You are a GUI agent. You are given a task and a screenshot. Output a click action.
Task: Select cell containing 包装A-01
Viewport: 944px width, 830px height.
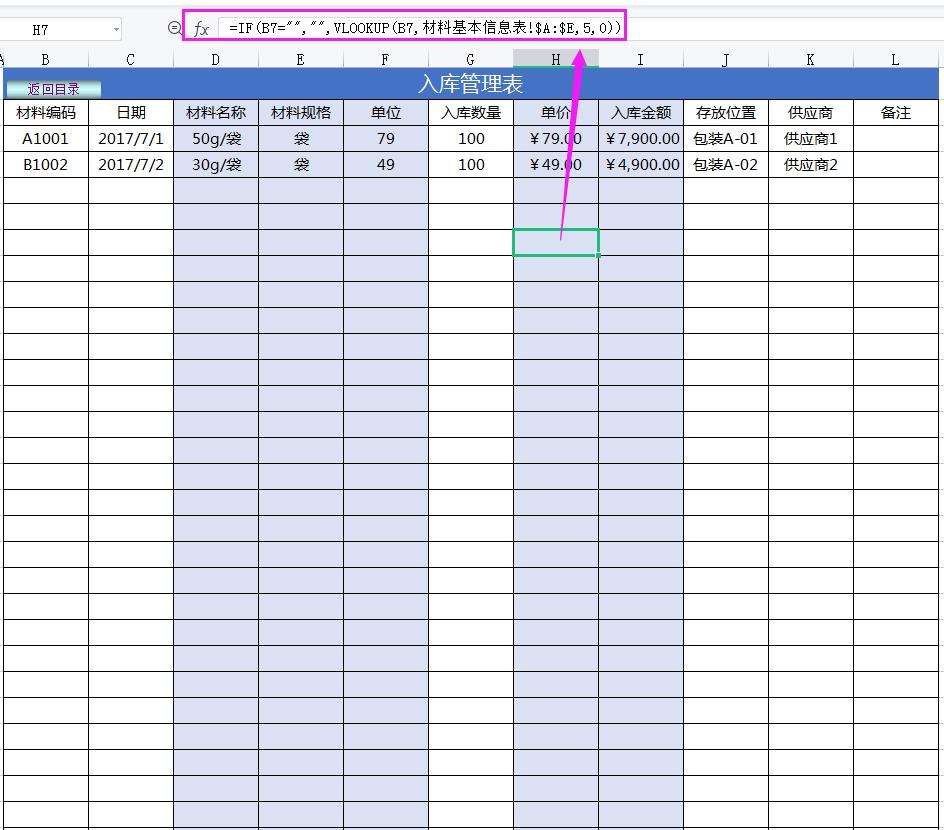[725, 138]
